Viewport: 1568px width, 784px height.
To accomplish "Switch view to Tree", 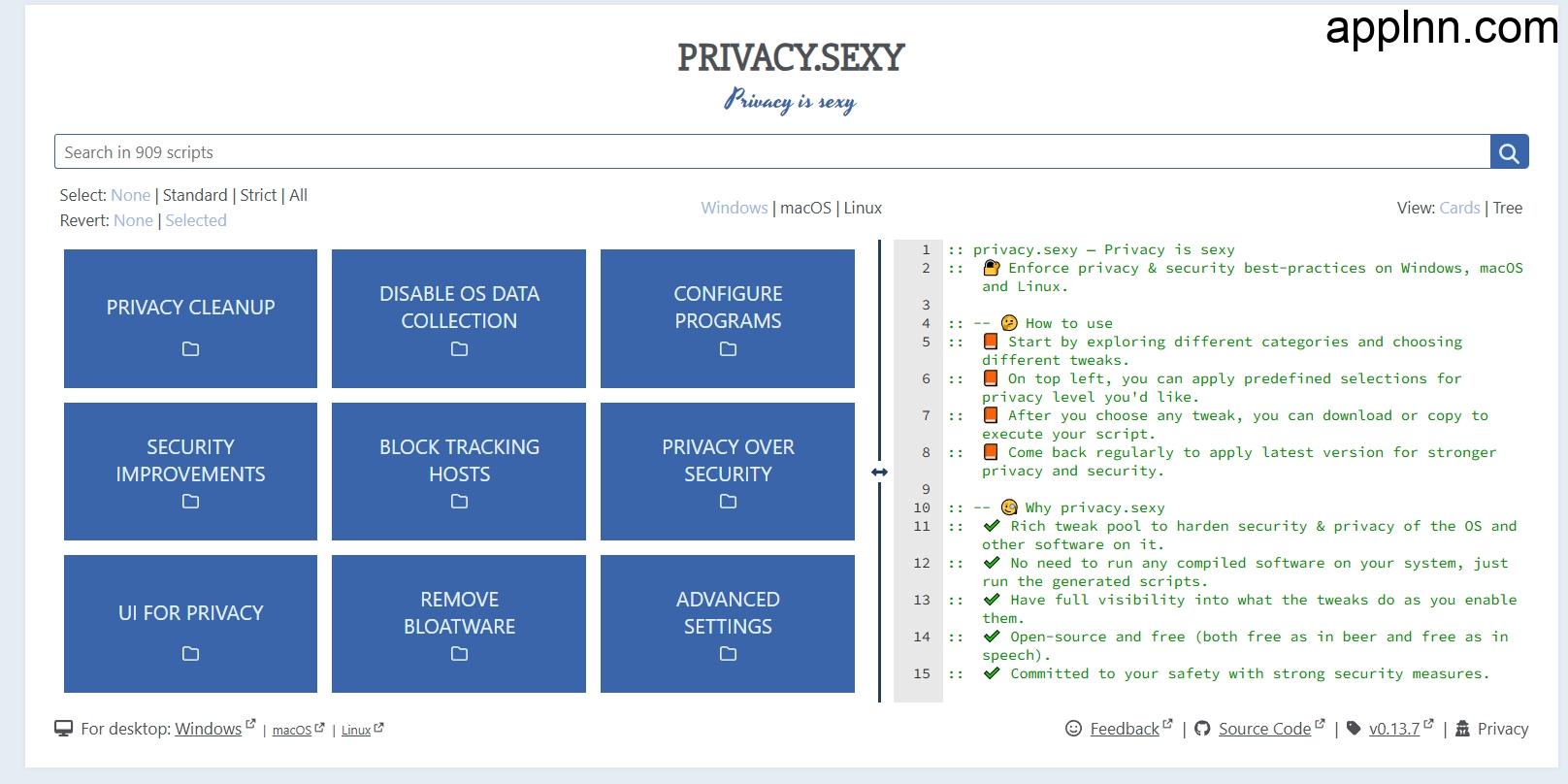I will pos(1508,208).
